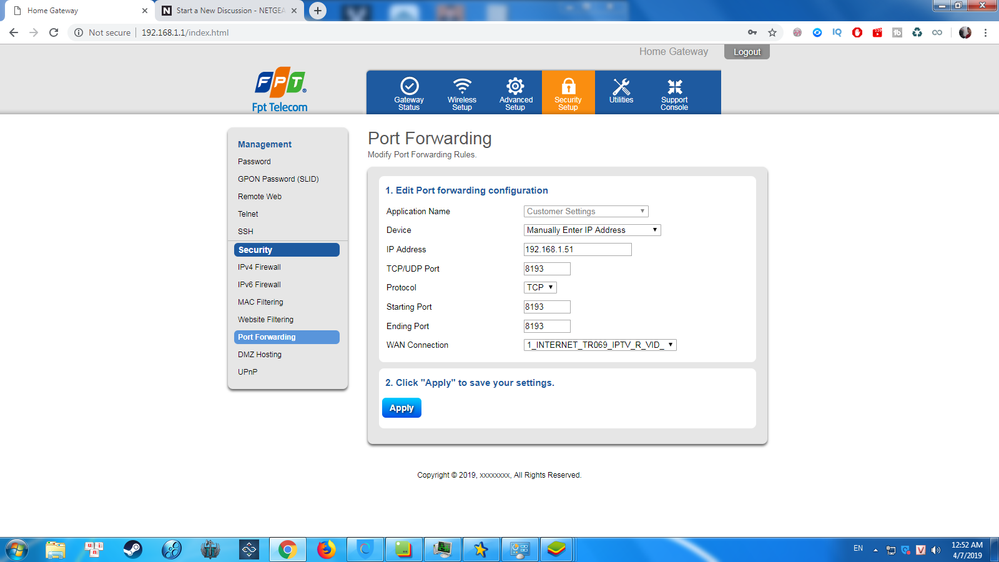999x562 pixels.
Task: Select the Management sidebar heading
Action: point(264,145)
